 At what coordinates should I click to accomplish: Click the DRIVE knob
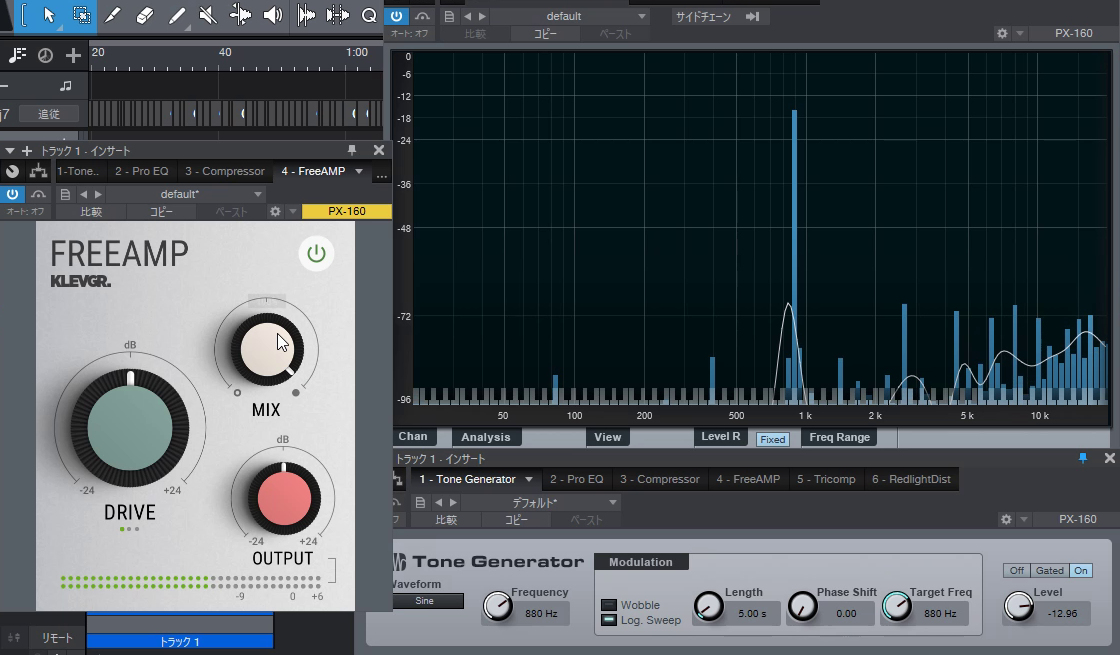pyautogui.click(x=130, y=428)
